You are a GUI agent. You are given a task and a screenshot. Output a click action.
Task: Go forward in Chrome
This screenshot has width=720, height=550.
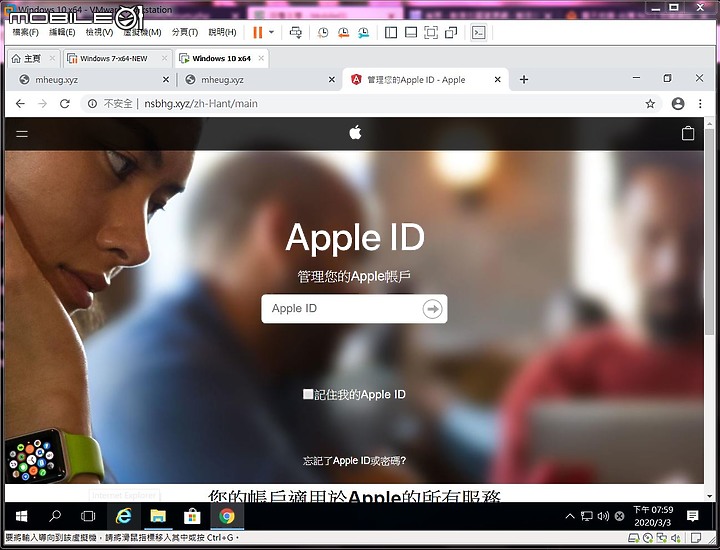42,104
